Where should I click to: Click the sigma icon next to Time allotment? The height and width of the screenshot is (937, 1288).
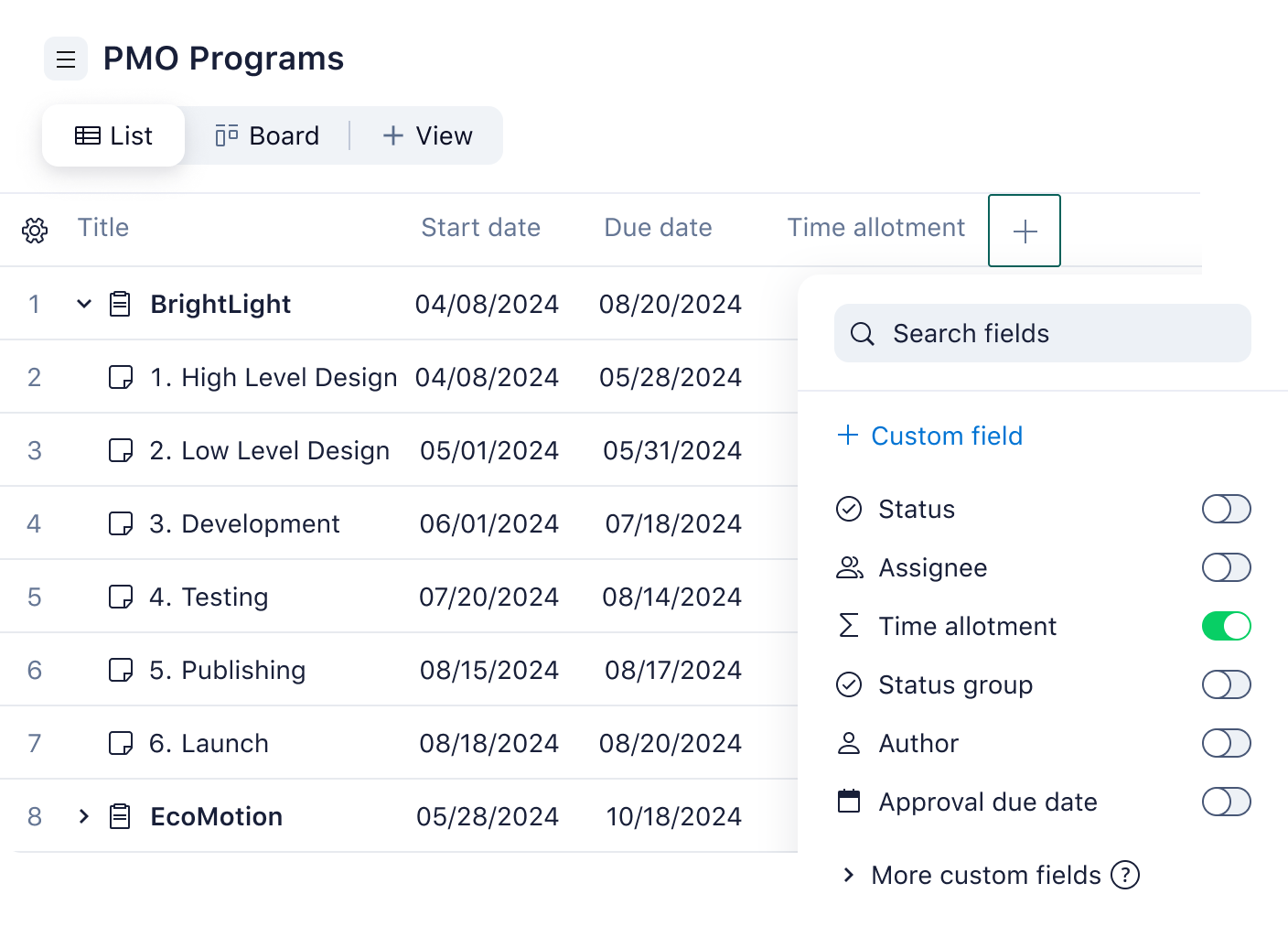pyautogui.click(x=849, y=626)
